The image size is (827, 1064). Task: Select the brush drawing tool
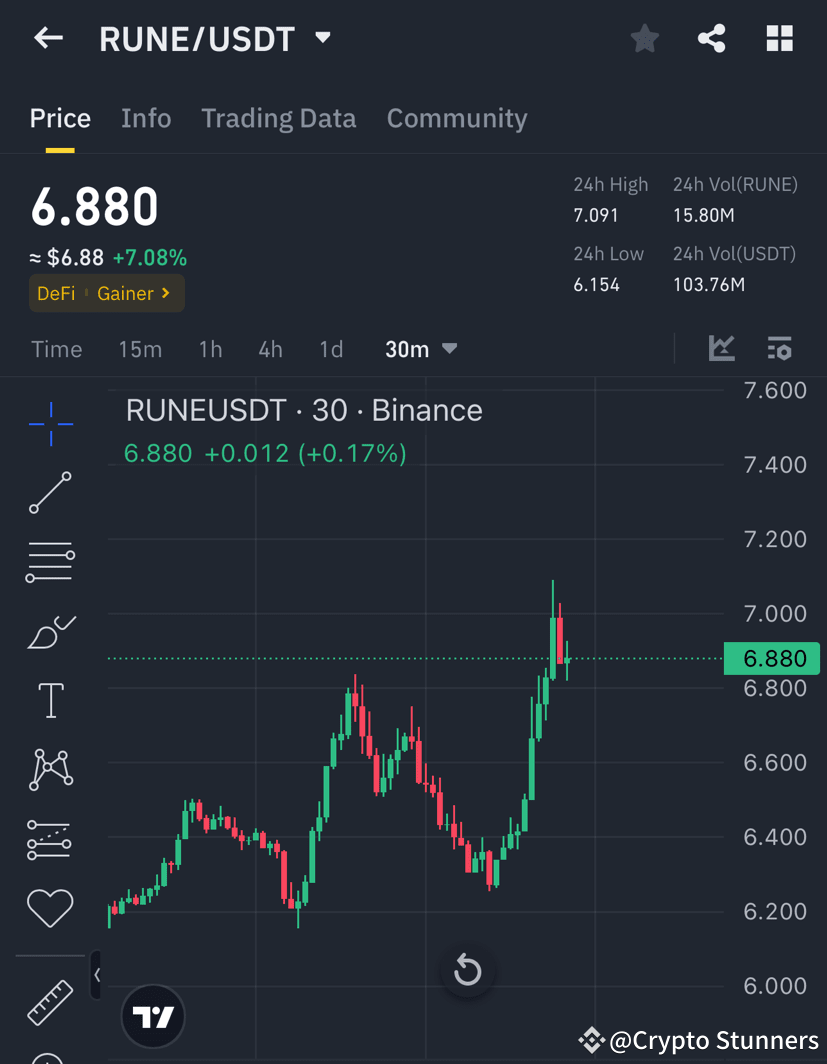click(x=50, y=632)
